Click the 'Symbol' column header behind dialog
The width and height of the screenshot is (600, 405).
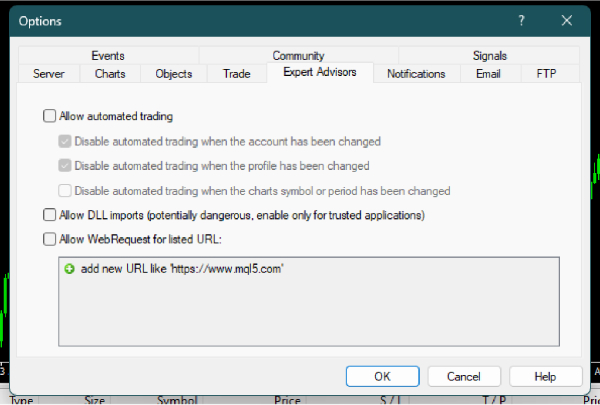[177, 400]
